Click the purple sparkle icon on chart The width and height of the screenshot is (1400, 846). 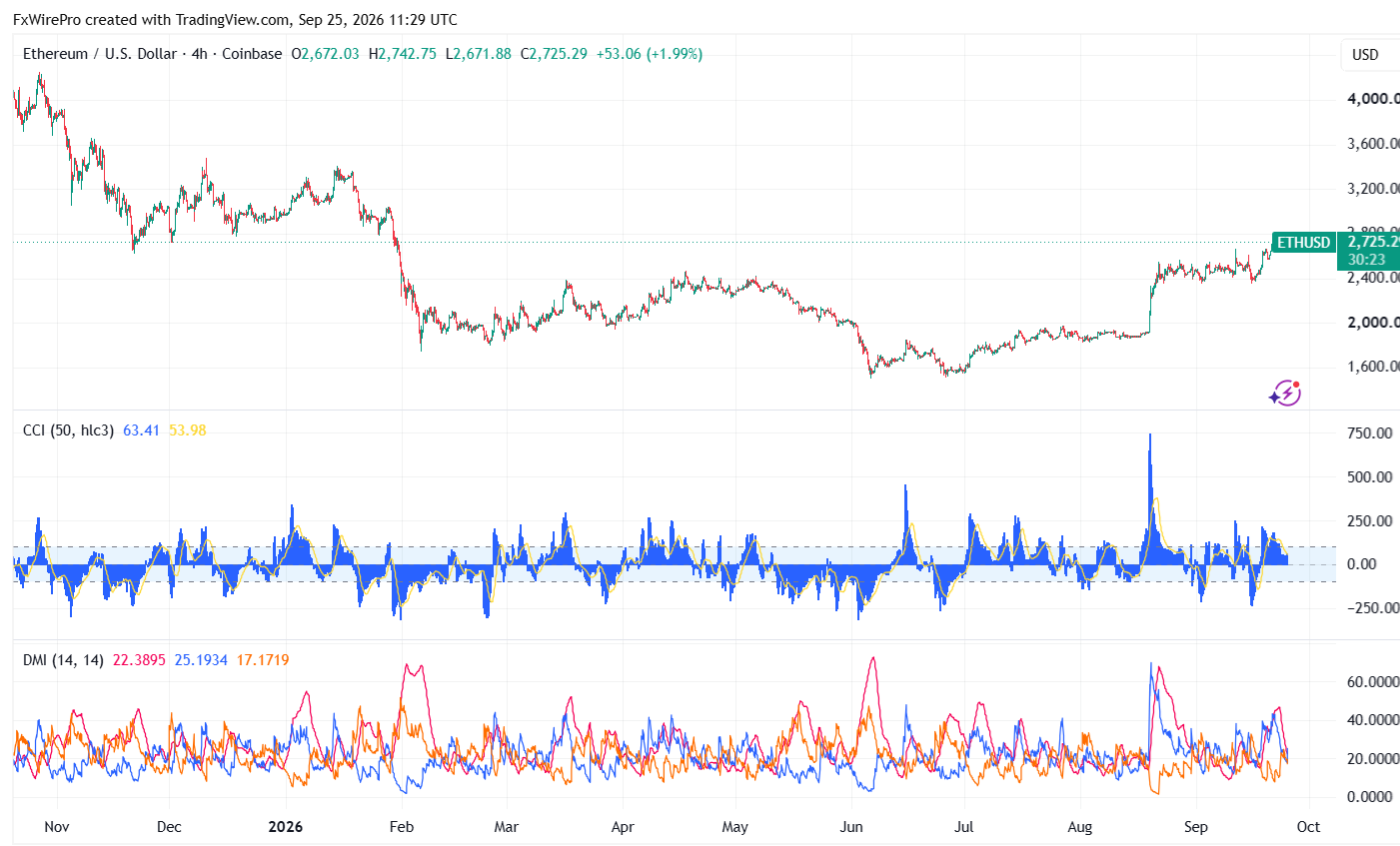pyautogui.click(x=1285, y=393)
